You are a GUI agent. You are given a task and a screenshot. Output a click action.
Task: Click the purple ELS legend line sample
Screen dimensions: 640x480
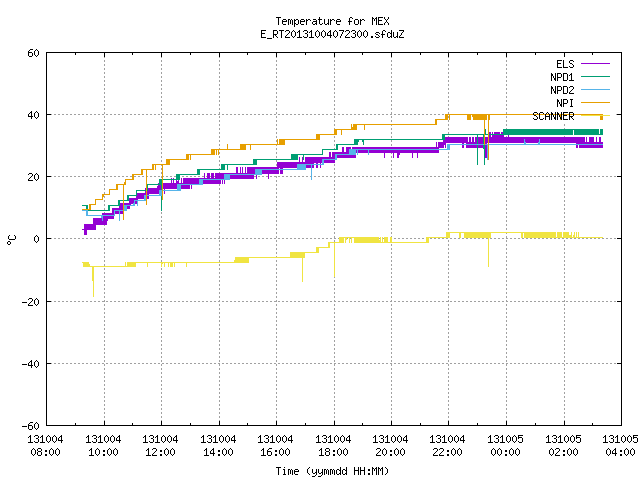pos(595,64)
